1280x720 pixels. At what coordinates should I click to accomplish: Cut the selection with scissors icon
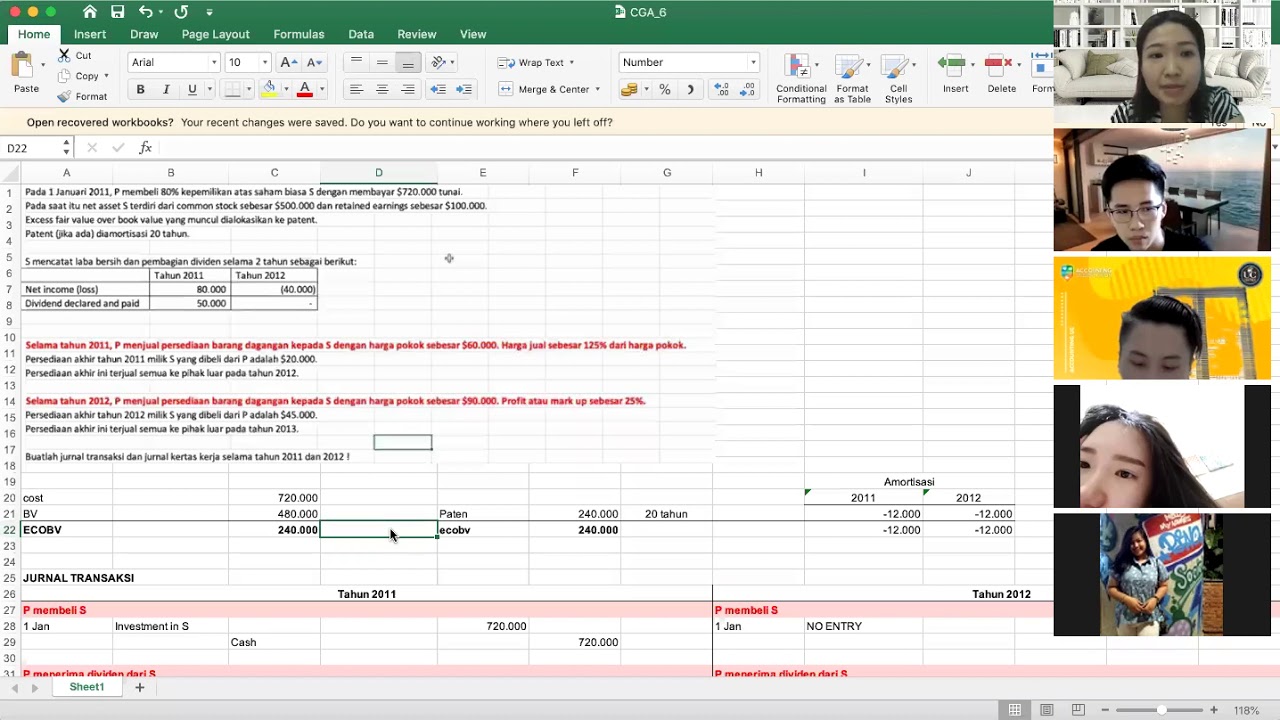point(64,56)
